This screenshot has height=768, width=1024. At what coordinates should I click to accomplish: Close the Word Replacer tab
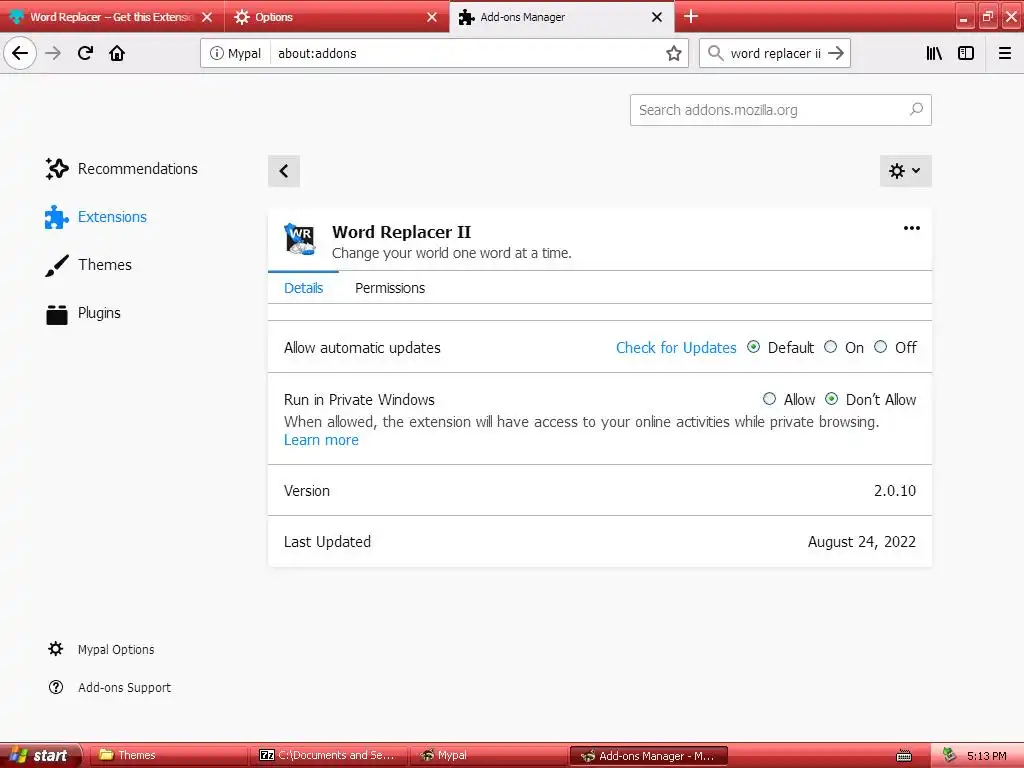(207, 17)
